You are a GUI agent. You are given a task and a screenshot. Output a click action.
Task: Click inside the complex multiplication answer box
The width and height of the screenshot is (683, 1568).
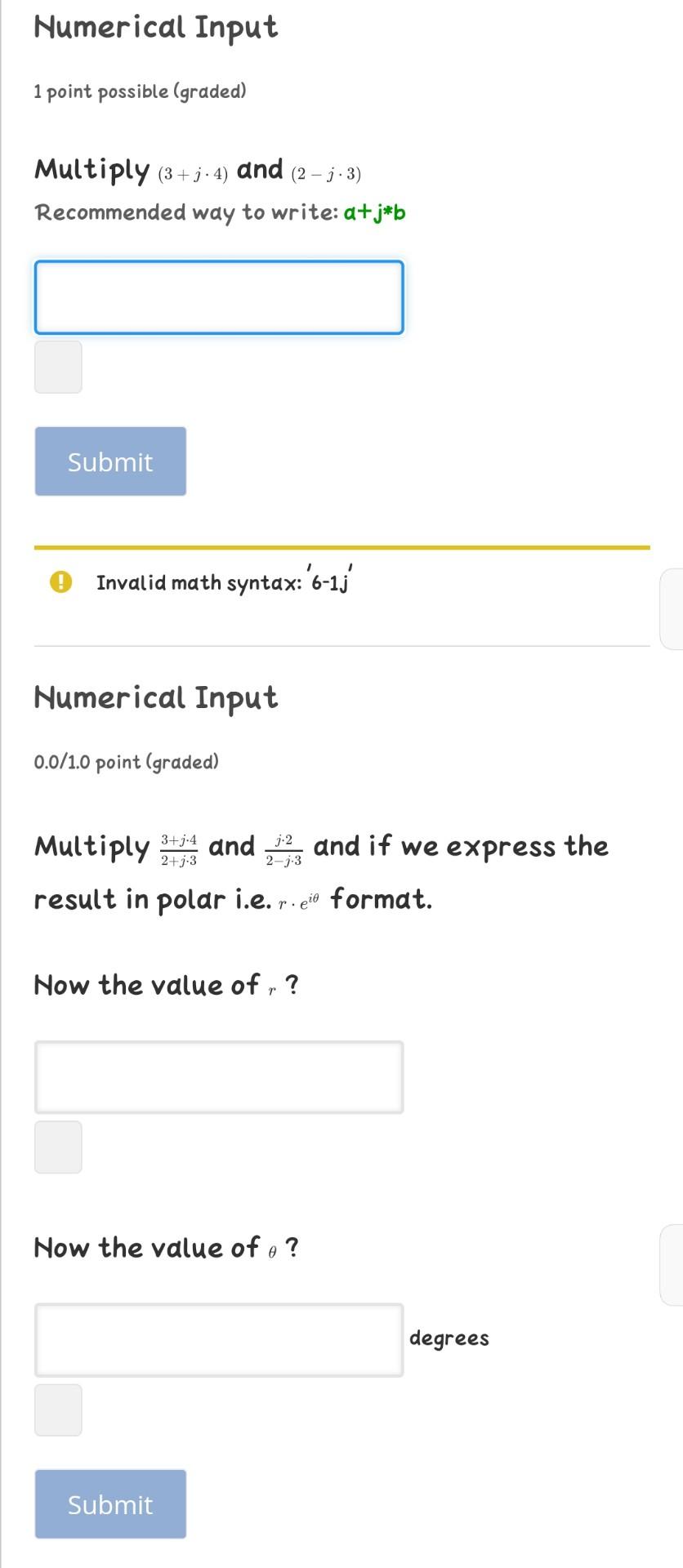click(218, 296)
